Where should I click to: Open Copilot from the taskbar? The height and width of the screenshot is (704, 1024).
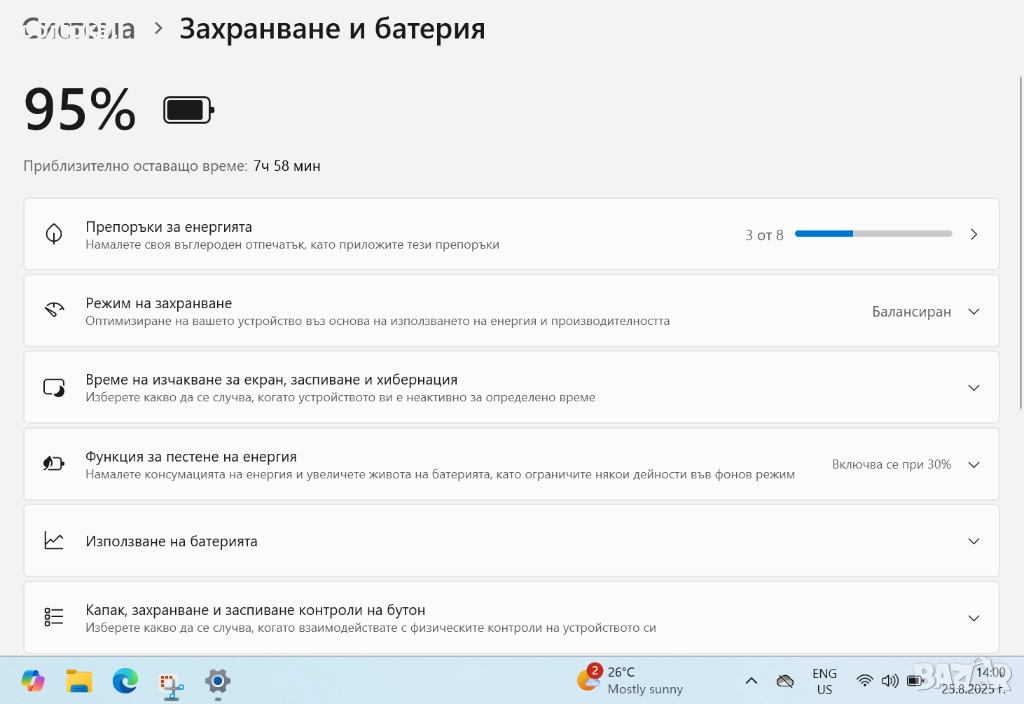[x=33, y=681]
